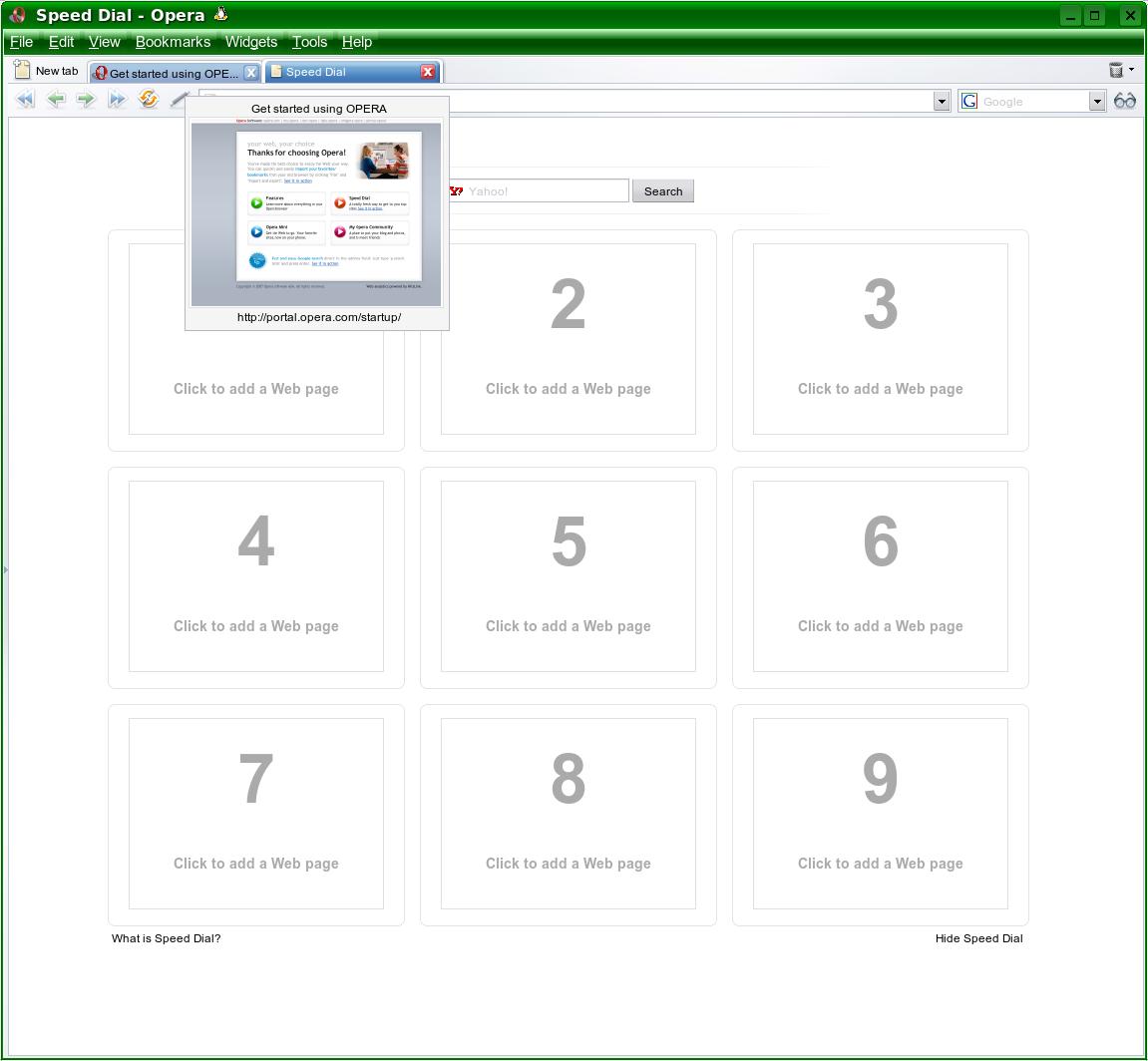Click the New tab button

tap(47, 70)
